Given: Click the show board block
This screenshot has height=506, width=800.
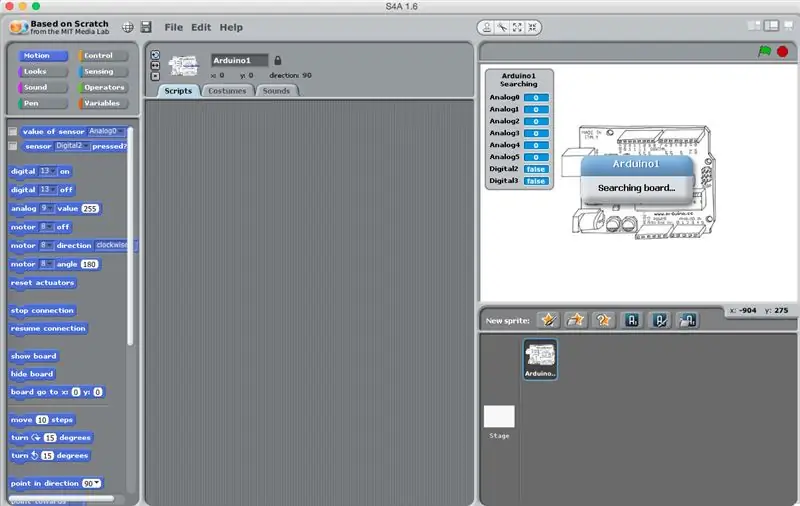Looking at the screenshot, I should tap(34, 356).
